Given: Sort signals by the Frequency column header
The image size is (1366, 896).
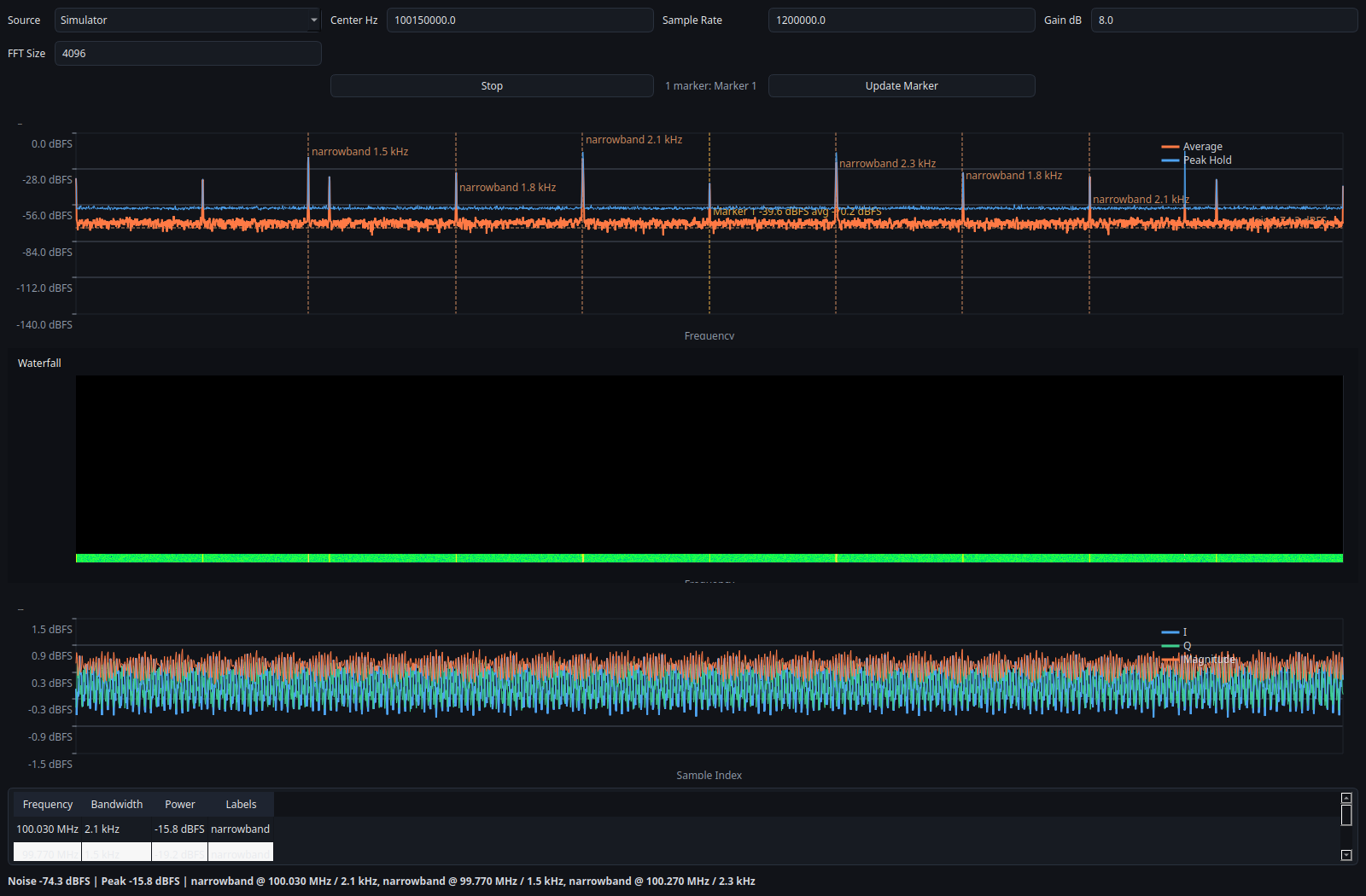Looking at the screenshot, I should coord(47,804).
